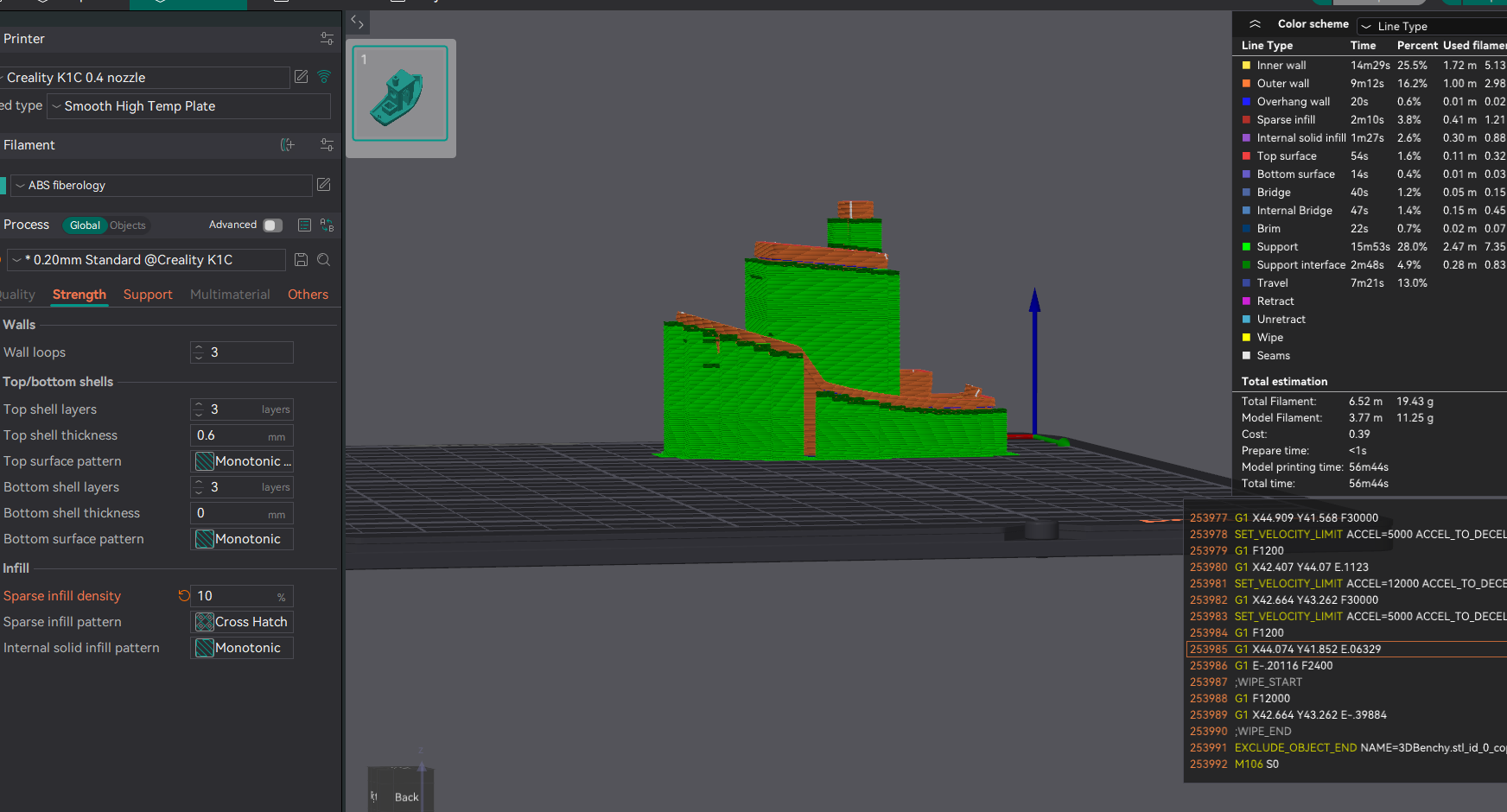Toggle Brim lines visibility

coord(1246,229)
